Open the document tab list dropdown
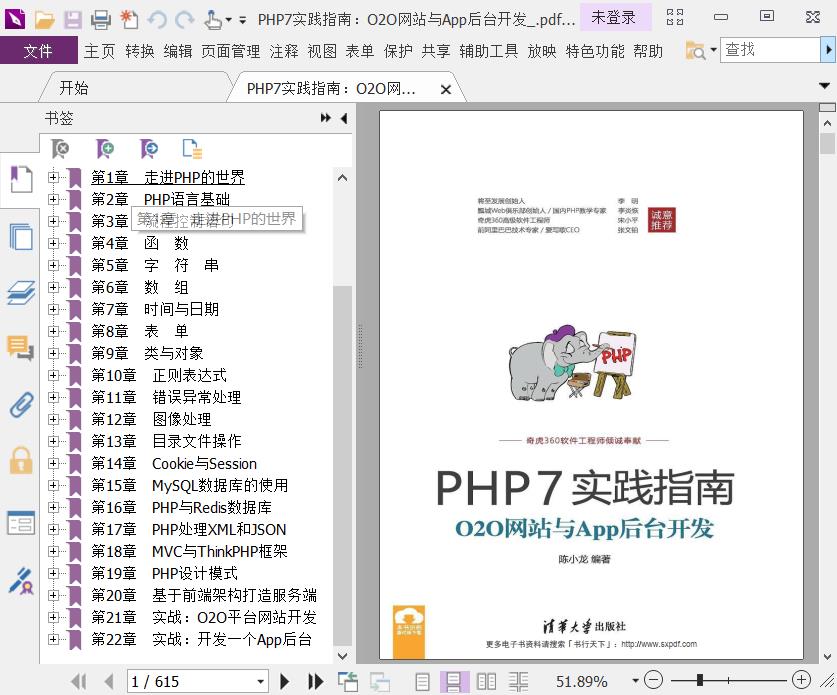Viewport: 837px width, 695px height. coord(825,85)
